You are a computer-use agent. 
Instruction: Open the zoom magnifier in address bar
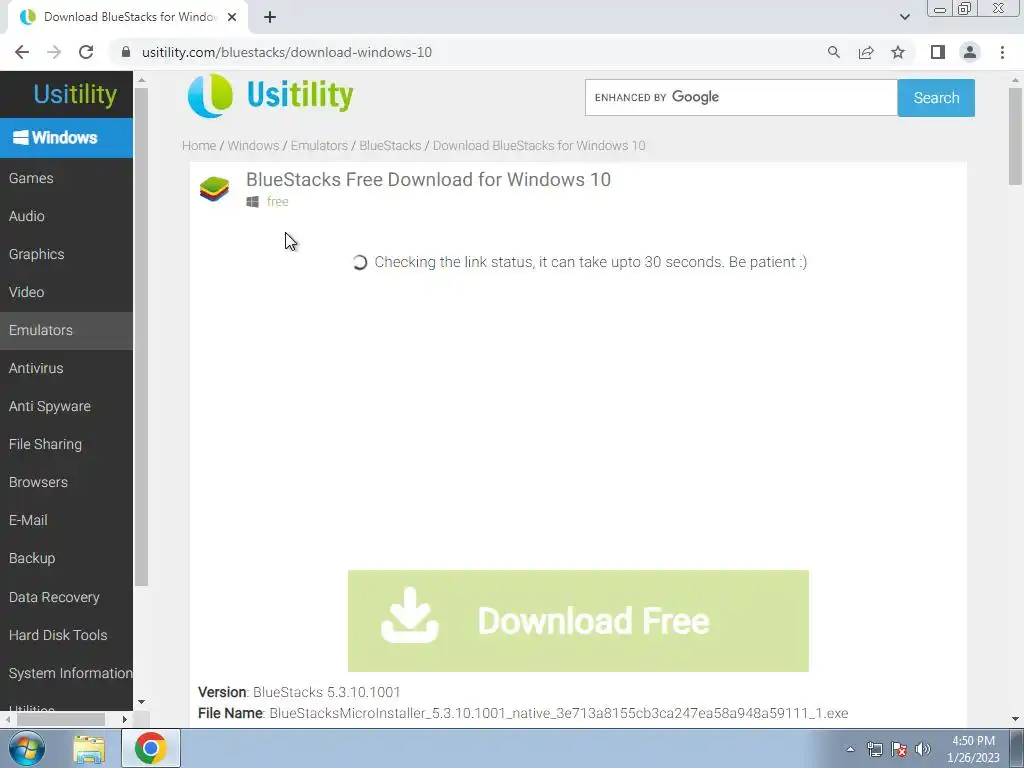click(x=833, y=52)
